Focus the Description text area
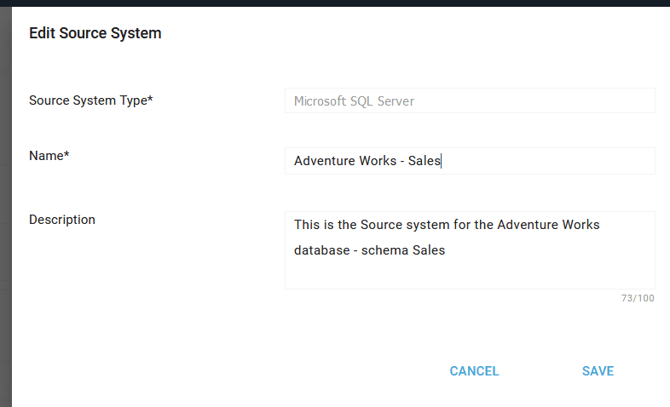670x407 pixels. [x=470, y=250]
